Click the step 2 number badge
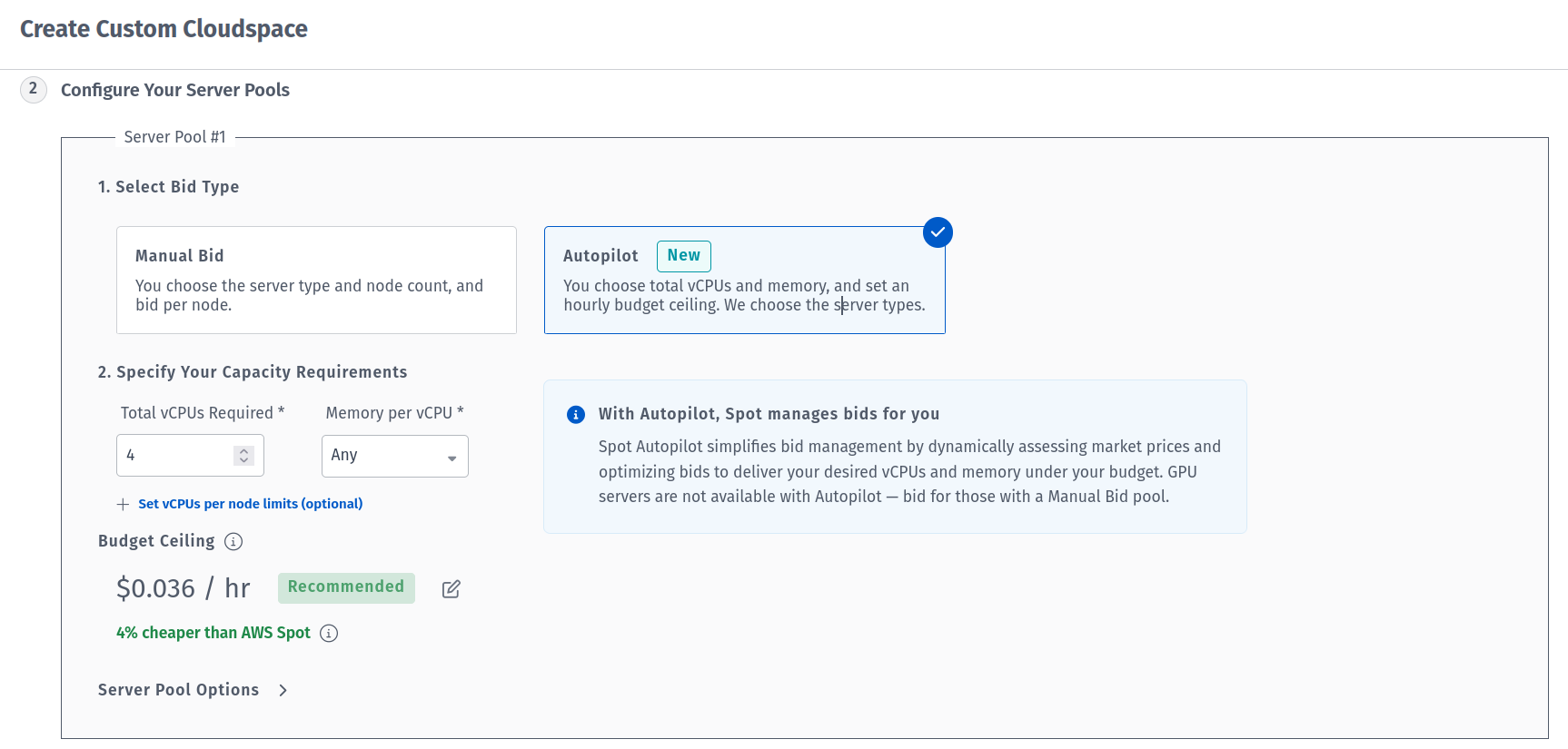The width and height of the screenshot is (1568, 749). (34, 89)
